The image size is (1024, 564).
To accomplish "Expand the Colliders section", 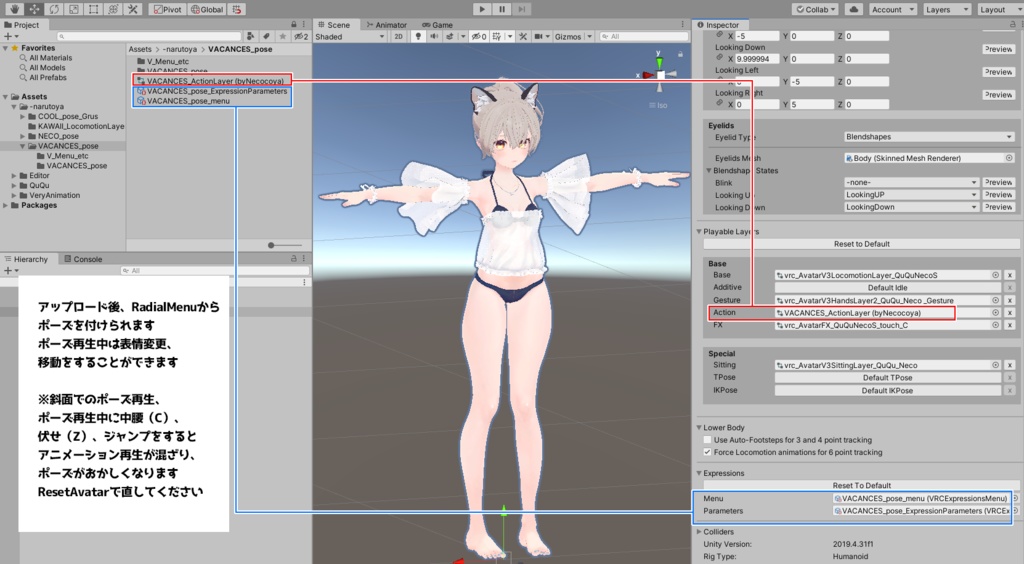I will 699,532.
